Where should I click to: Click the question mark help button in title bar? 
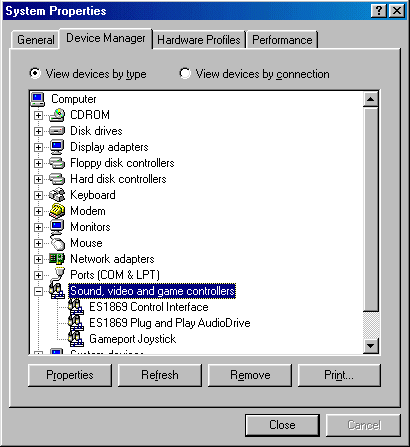pos(379,11)
